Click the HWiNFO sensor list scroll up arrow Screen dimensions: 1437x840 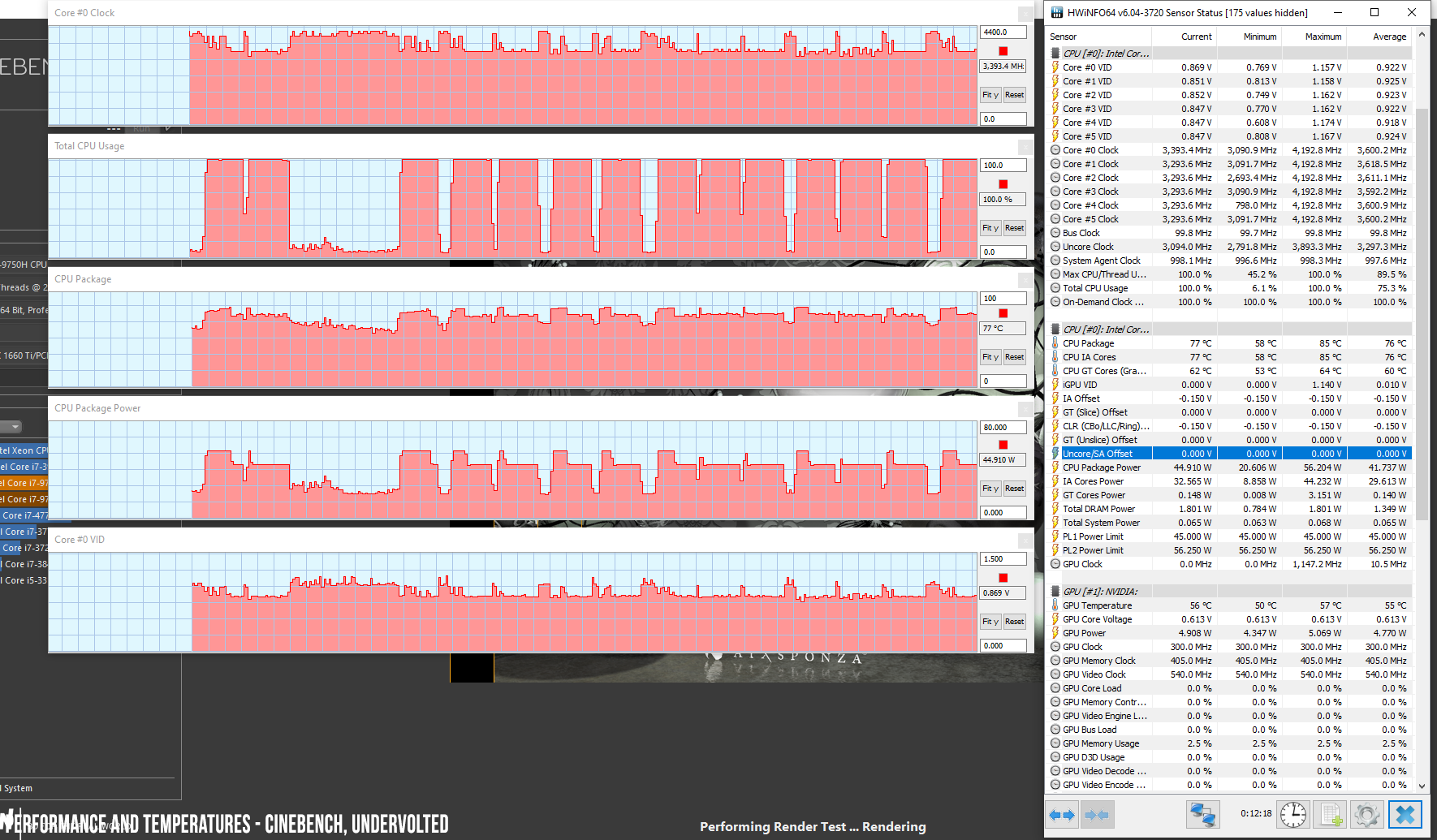tap(1422, 35)
